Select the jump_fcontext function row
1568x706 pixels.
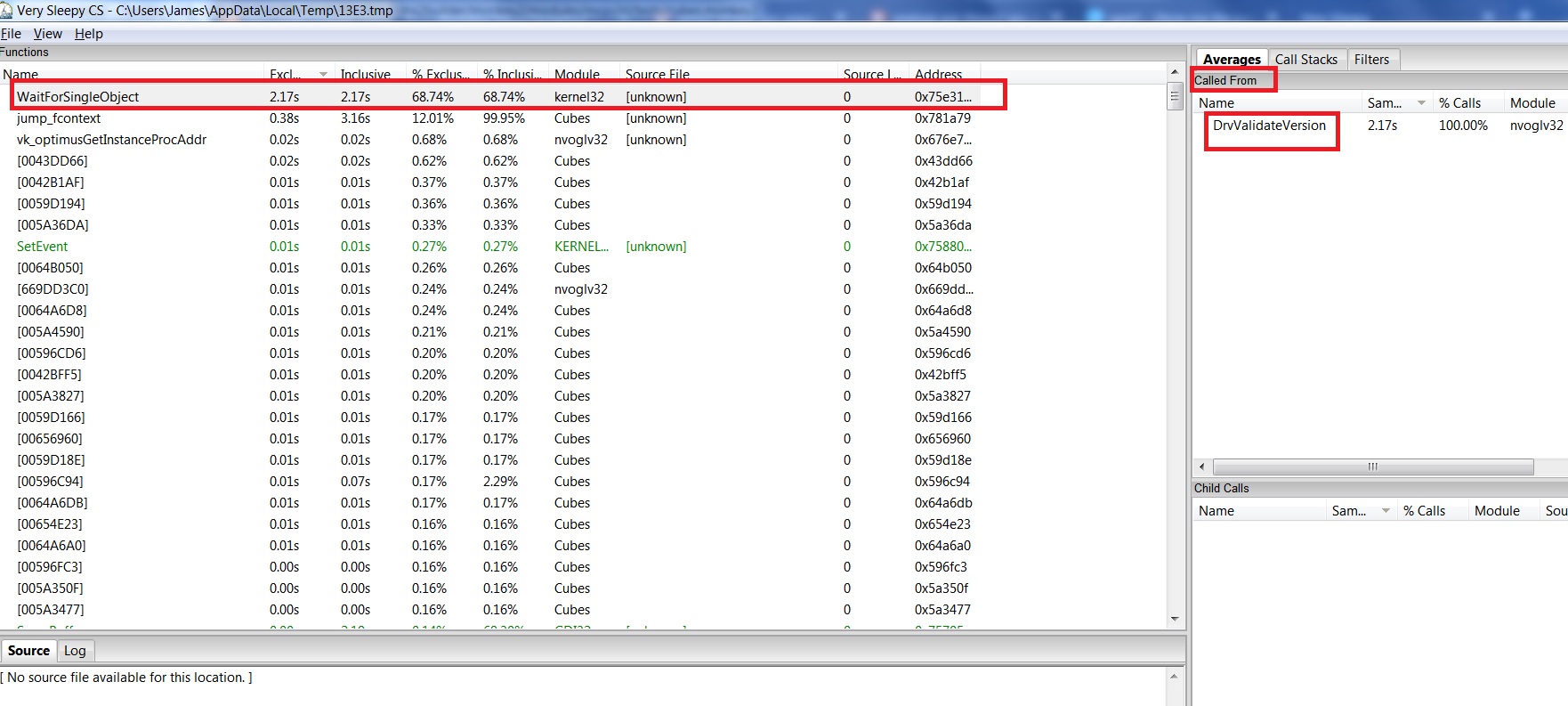(x=59, y=118)
